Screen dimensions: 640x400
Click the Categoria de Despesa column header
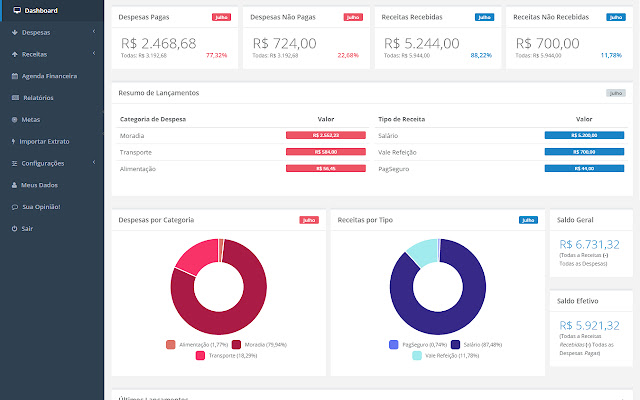coord(153,119)
